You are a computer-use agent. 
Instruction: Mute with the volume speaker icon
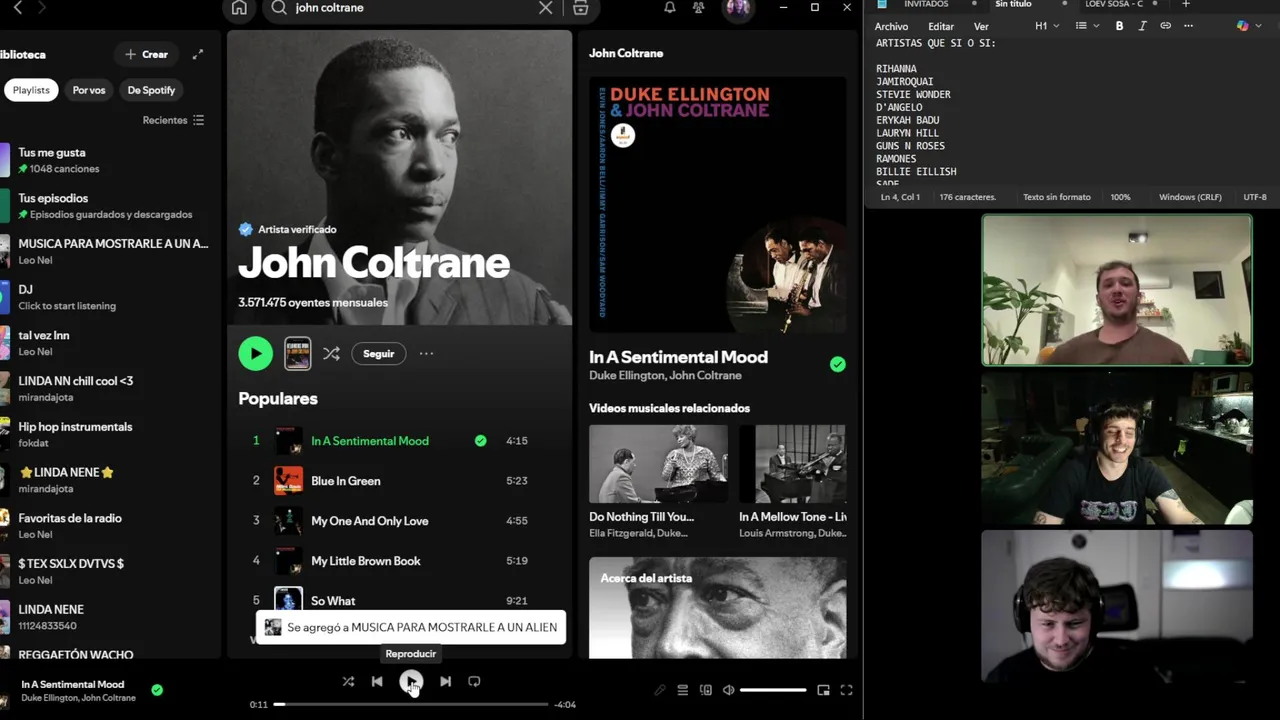(x=729, y=690)
